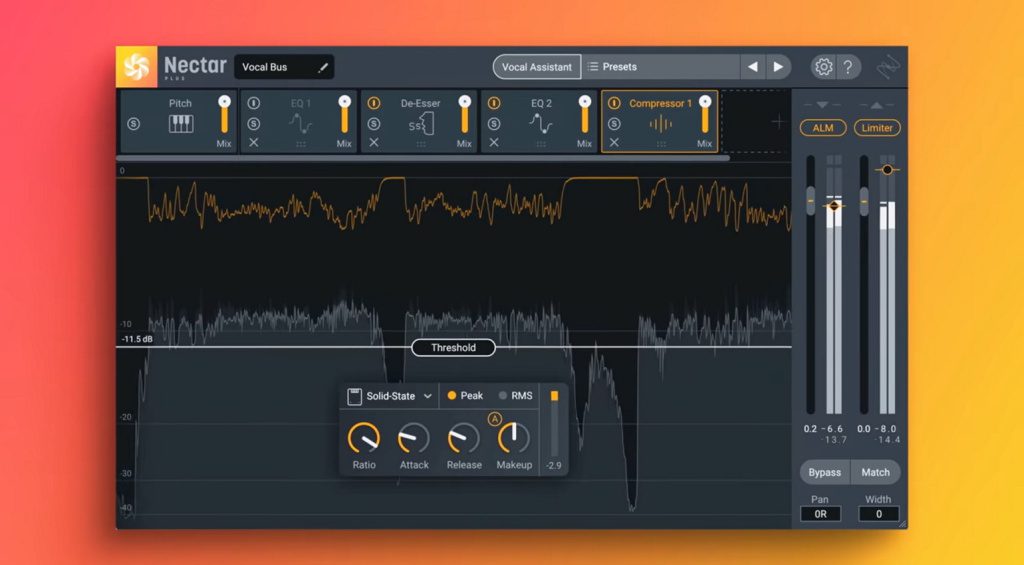Screen dimensions: 1024x565
Task: Click the output level expander arrow above Limiter
Action: pyautogui.click(x=876, y=105)
